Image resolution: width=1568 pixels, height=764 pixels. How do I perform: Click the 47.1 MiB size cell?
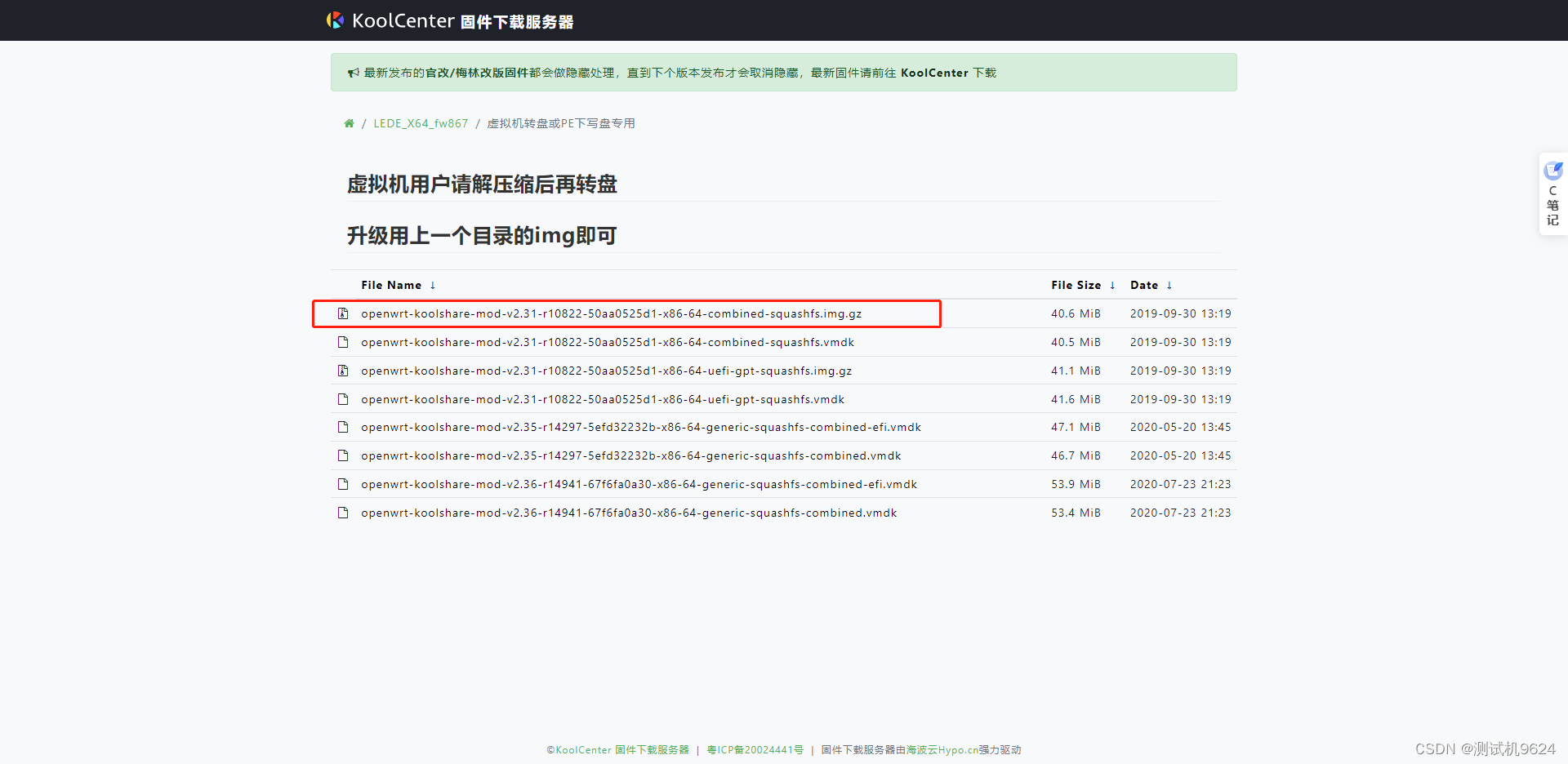1076,427
